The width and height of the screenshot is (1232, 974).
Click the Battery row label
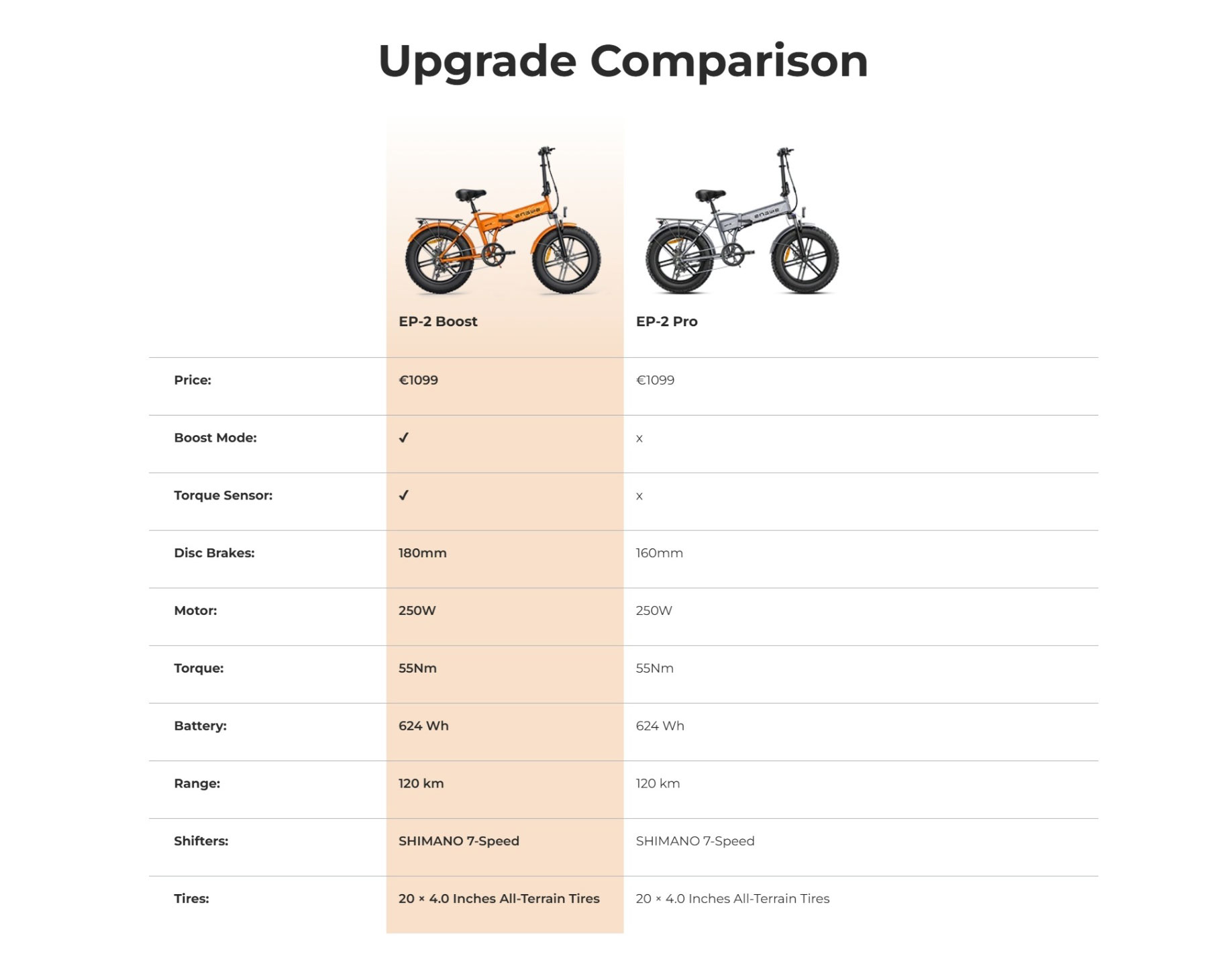coord(200,726)
